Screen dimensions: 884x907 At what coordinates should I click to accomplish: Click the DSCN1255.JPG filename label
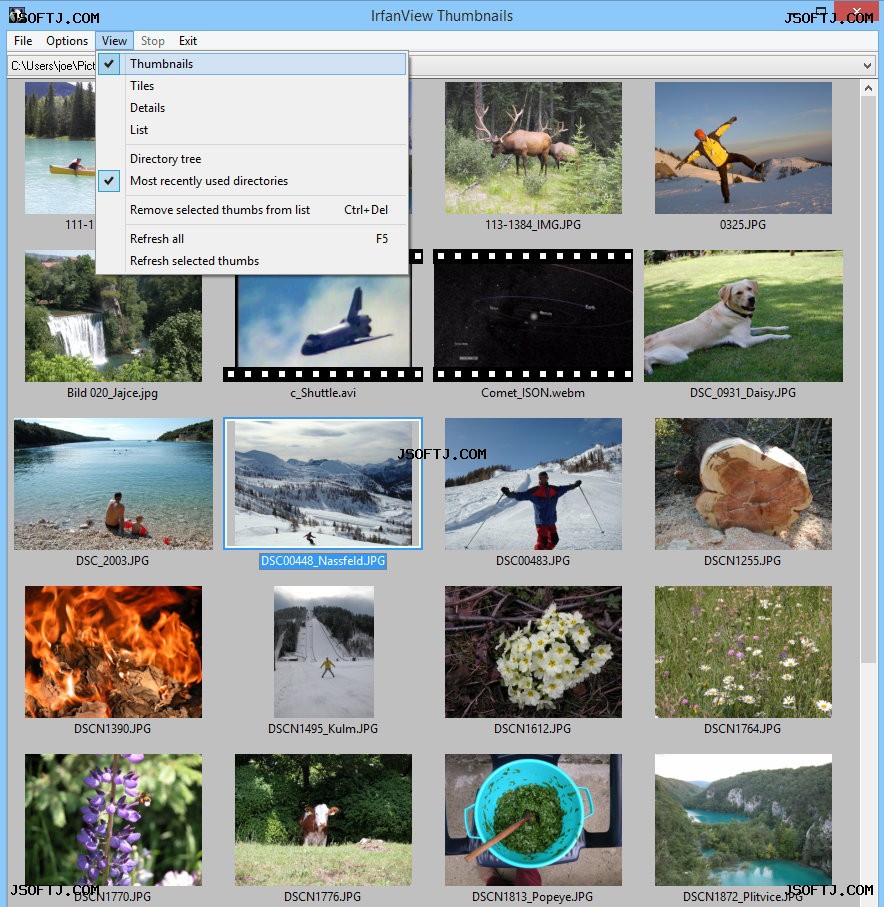742,561
